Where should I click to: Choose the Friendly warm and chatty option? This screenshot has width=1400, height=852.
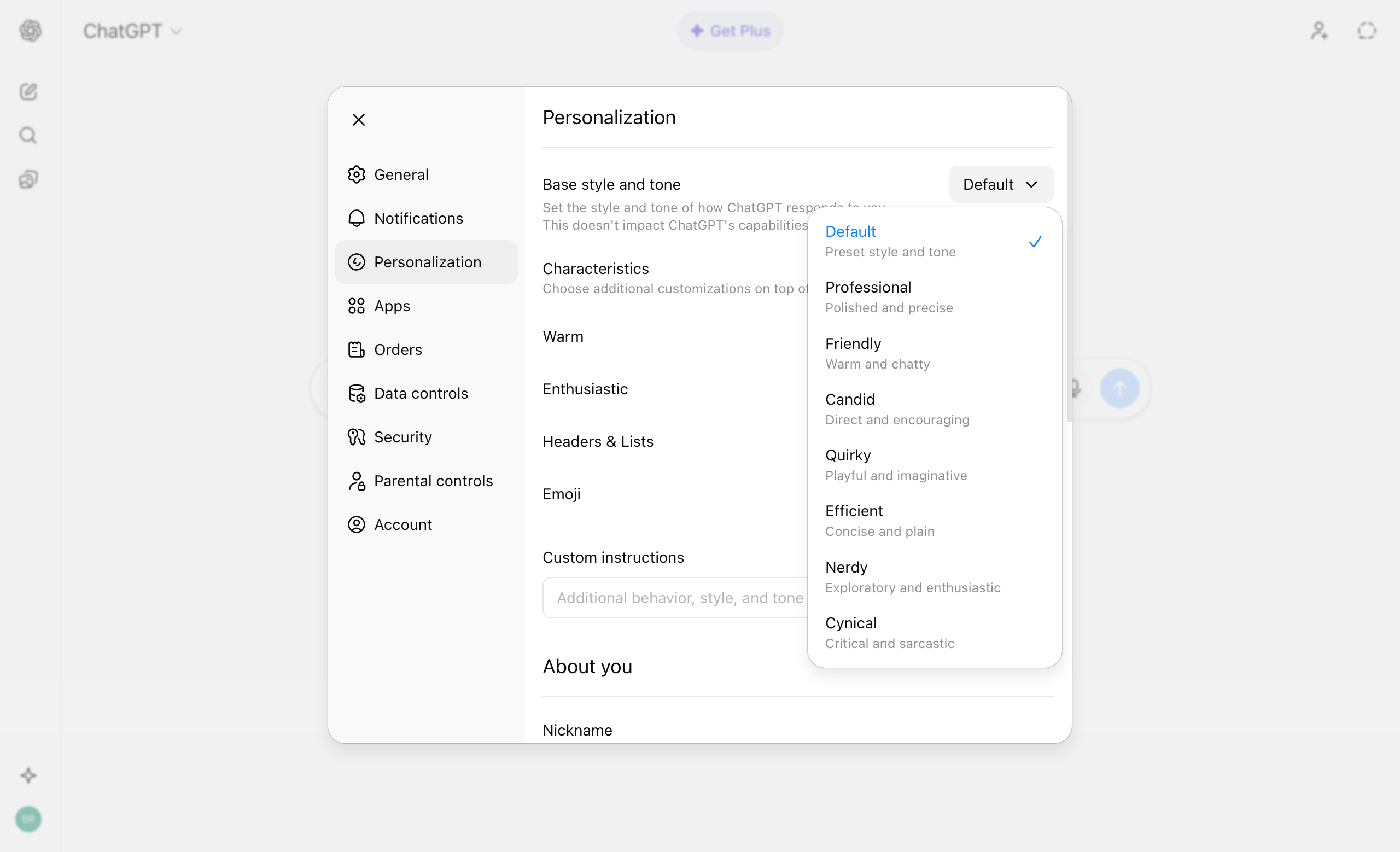pyautogui.click(x=934, y=353)
